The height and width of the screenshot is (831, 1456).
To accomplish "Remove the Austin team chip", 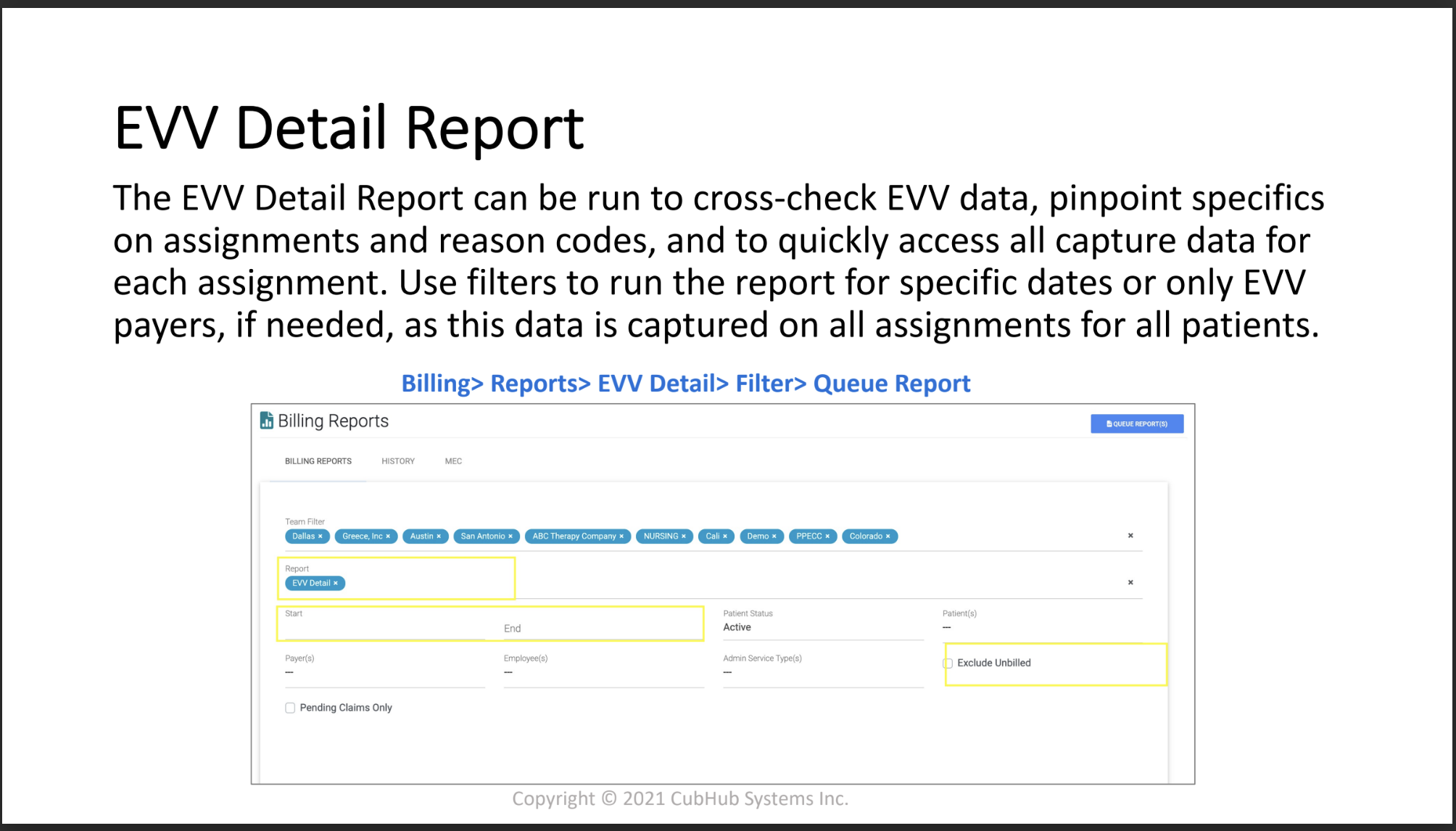I will [439, 537].
